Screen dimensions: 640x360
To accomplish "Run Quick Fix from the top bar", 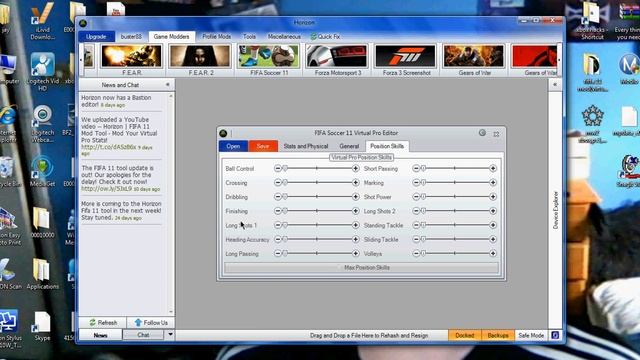I will pos(325,37).
